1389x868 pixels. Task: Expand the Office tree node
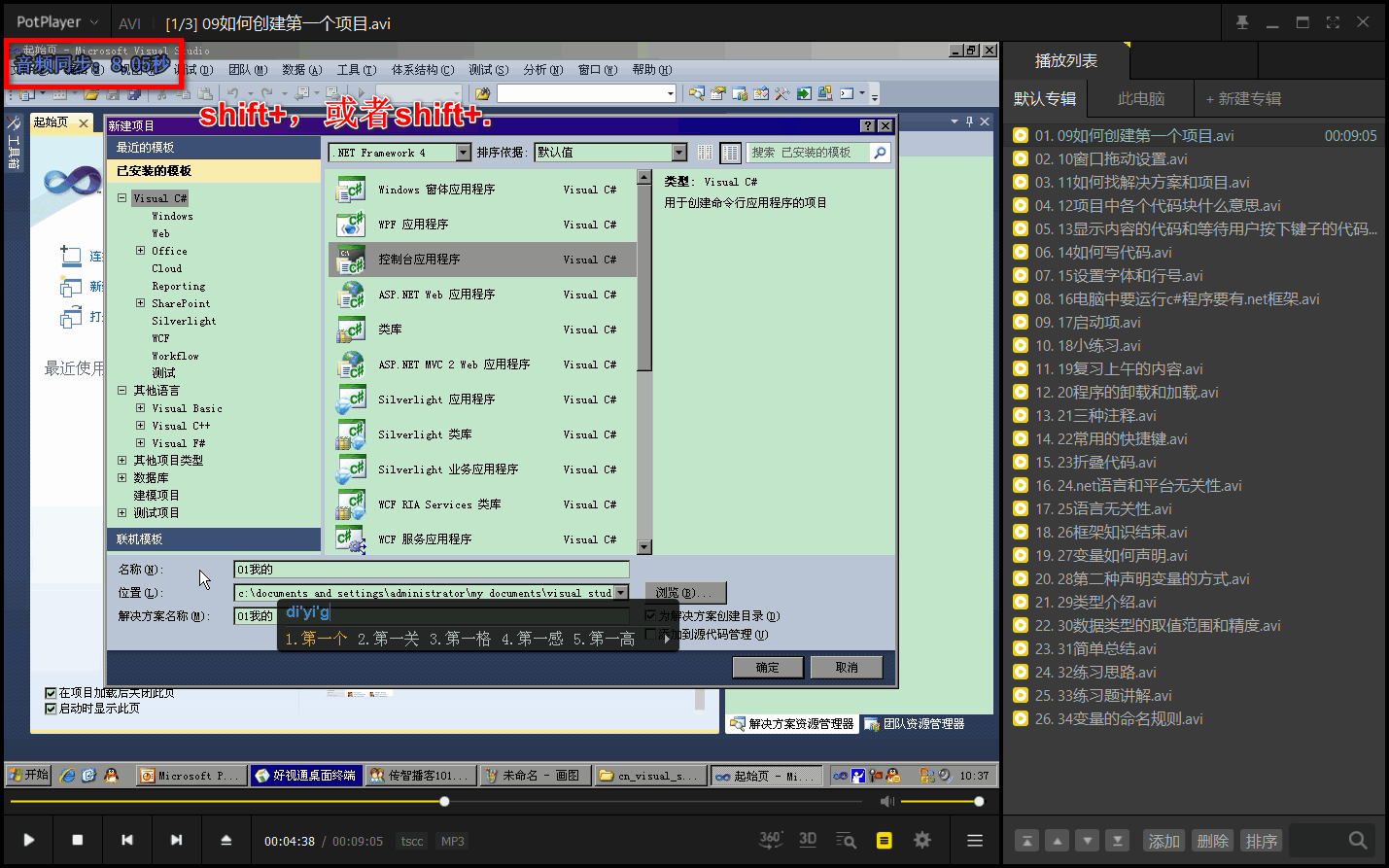(141, 251)
